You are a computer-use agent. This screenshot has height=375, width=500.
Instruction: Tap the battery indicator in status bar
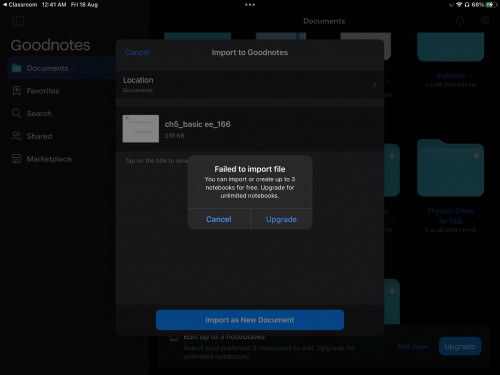491,5
